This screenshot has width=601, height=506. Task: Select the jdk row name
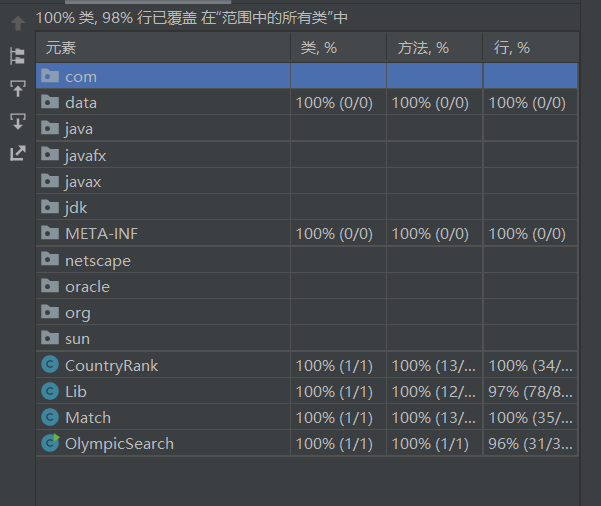76,208
